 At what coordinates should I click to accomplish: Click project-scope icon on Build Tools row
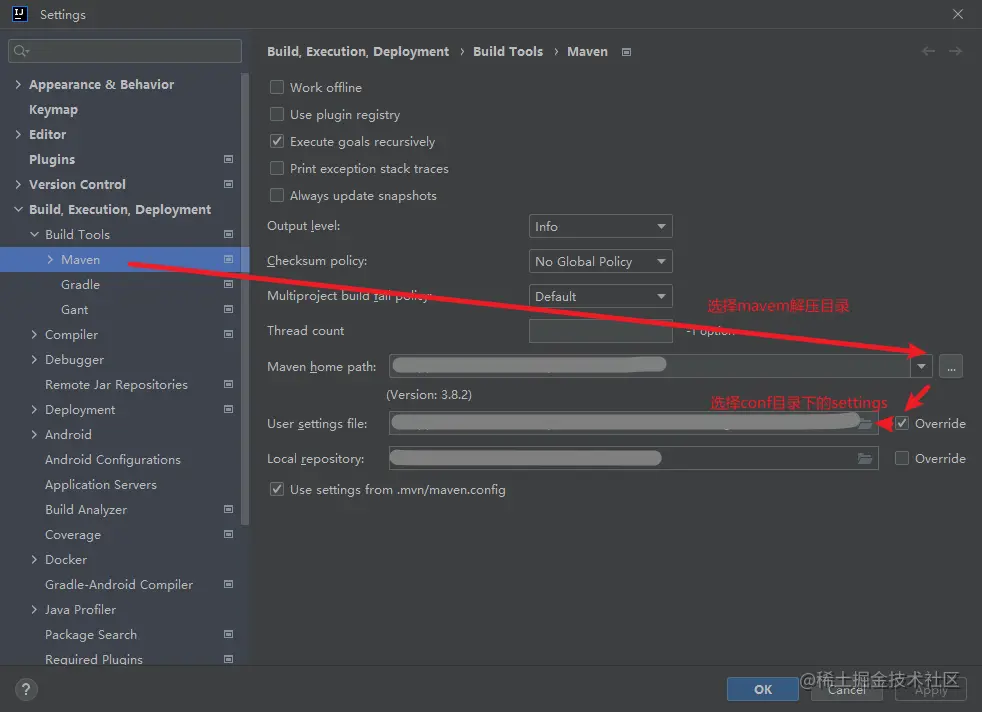click(229, 234)
